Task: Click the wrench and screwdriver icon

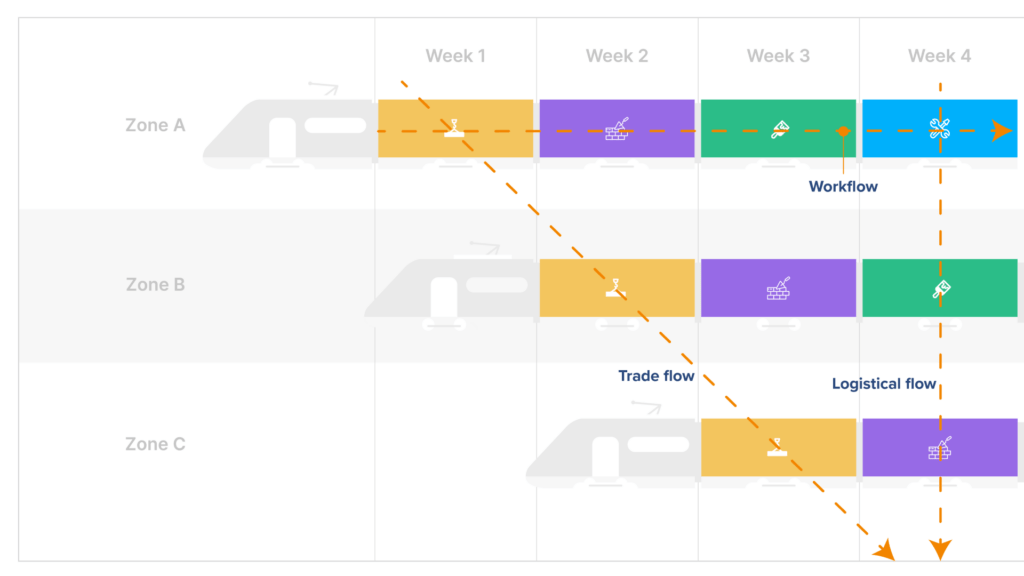Action: [x=939, y=128]
